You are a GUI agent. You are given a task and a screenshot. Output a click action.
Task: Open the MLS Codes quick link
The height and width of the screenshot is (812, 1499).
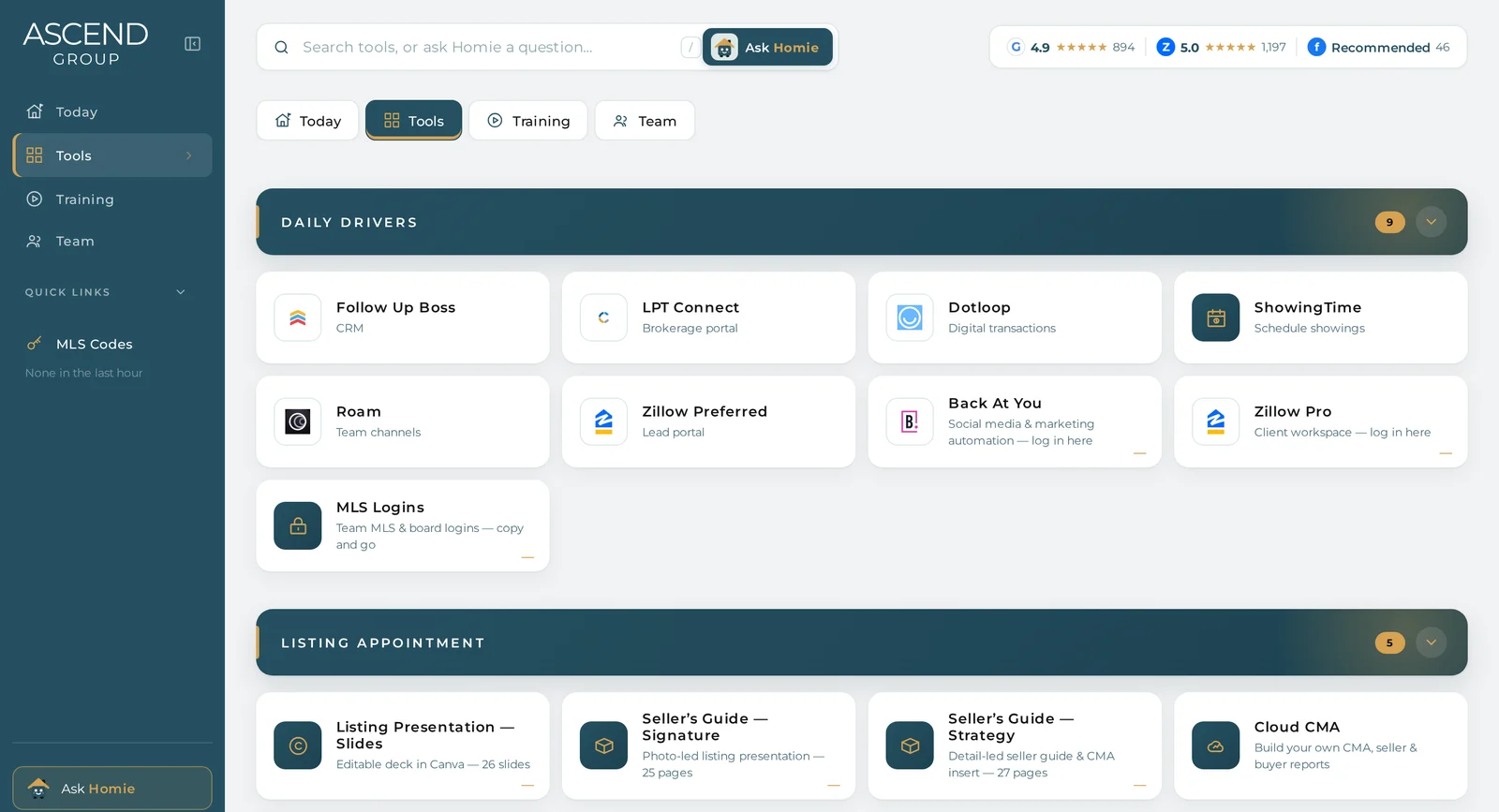112,344
